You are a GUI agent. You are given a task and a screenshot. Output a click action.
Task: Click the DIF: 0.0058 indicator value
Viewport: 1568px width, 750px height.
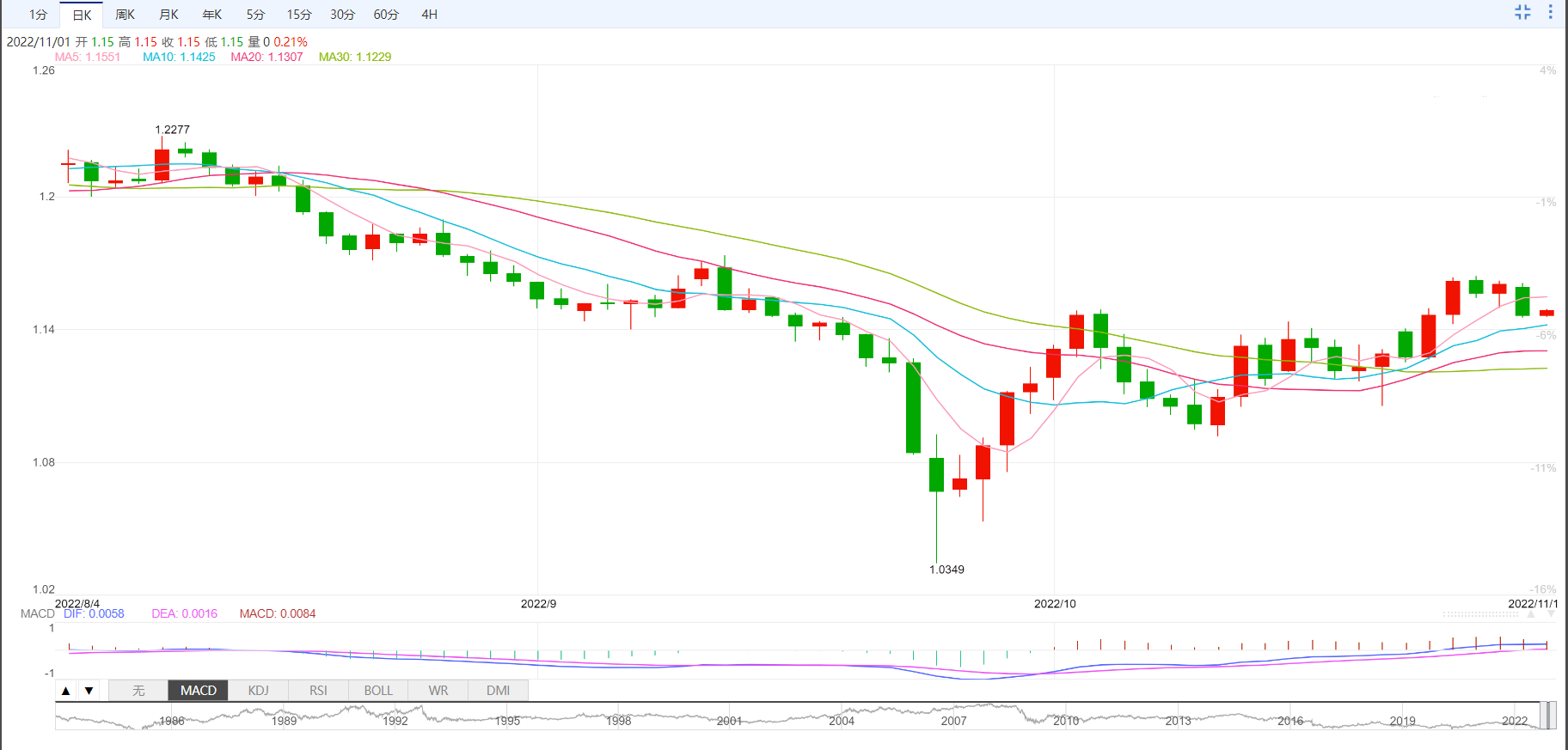pos(94,613)
